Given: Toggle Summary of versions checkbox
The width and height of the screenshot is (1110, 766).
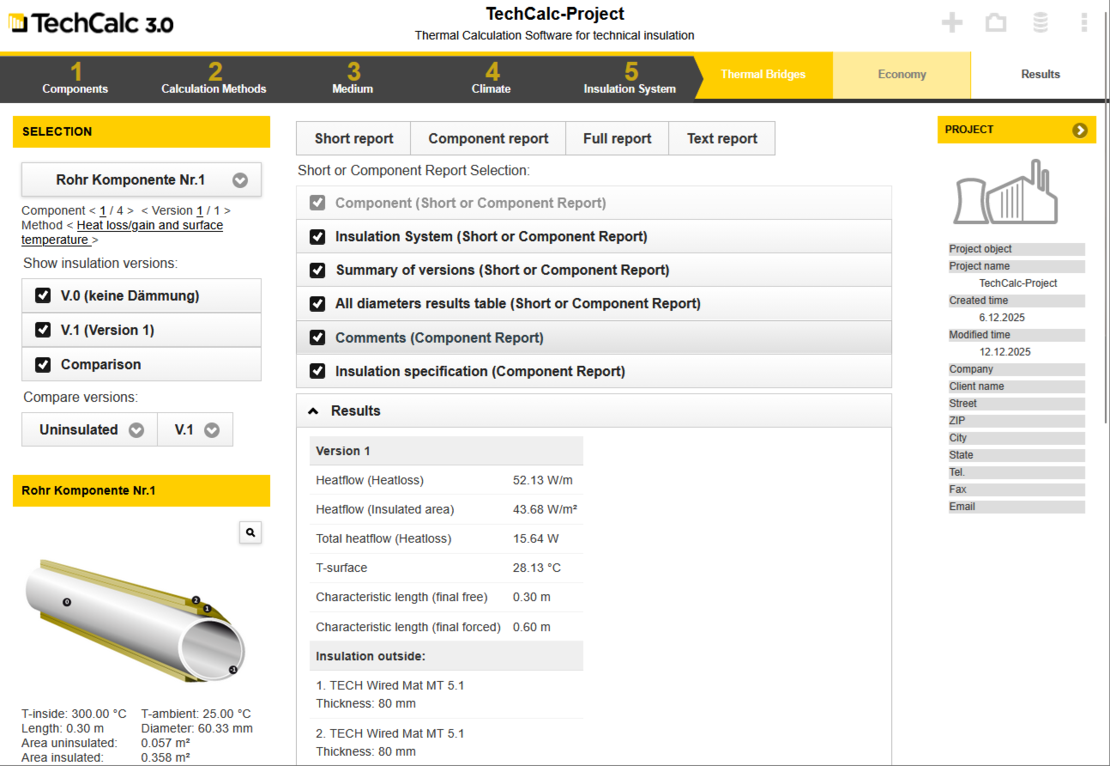Looking at the screenshot, I should [318, 270].
